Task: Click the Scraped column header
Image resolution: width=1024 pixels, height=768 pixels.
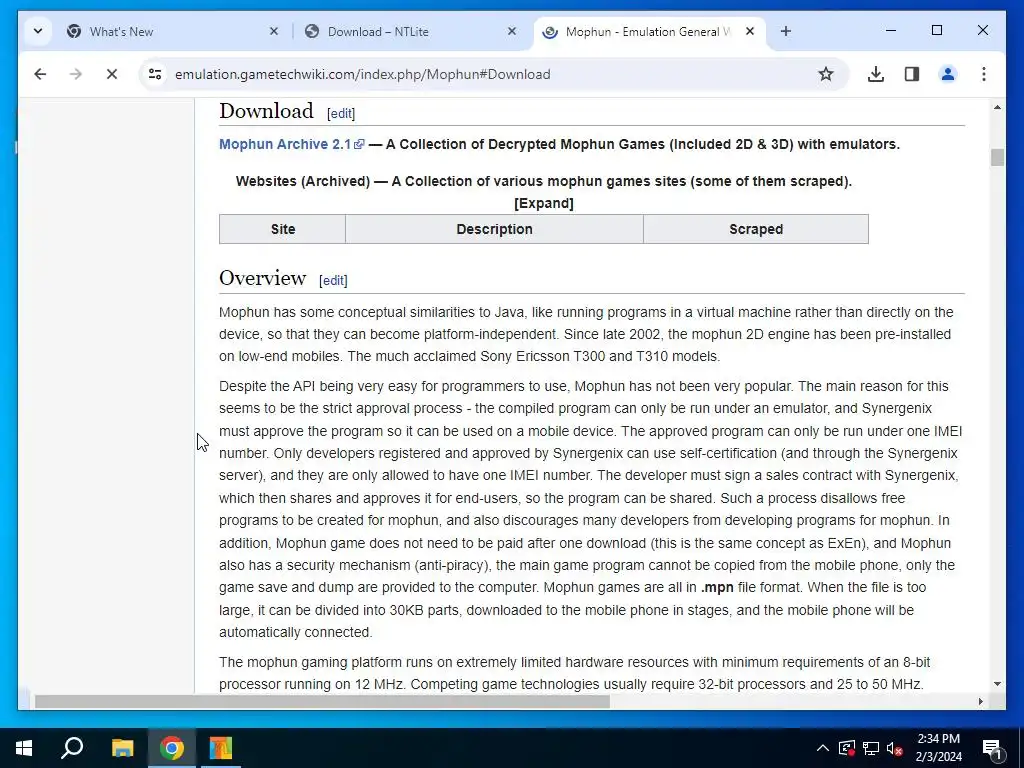Action: pyautogui.click(x=756, y=229)
